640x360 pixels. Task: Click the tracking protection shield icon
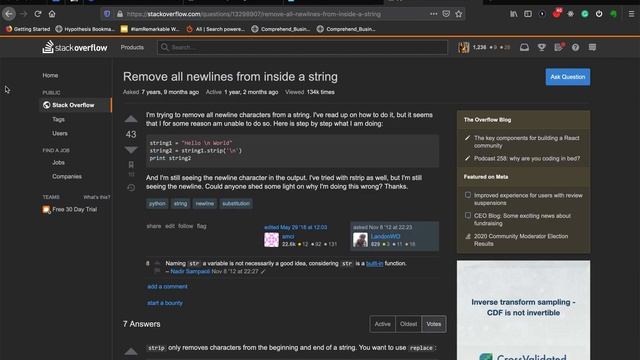[x=107, y=14]
